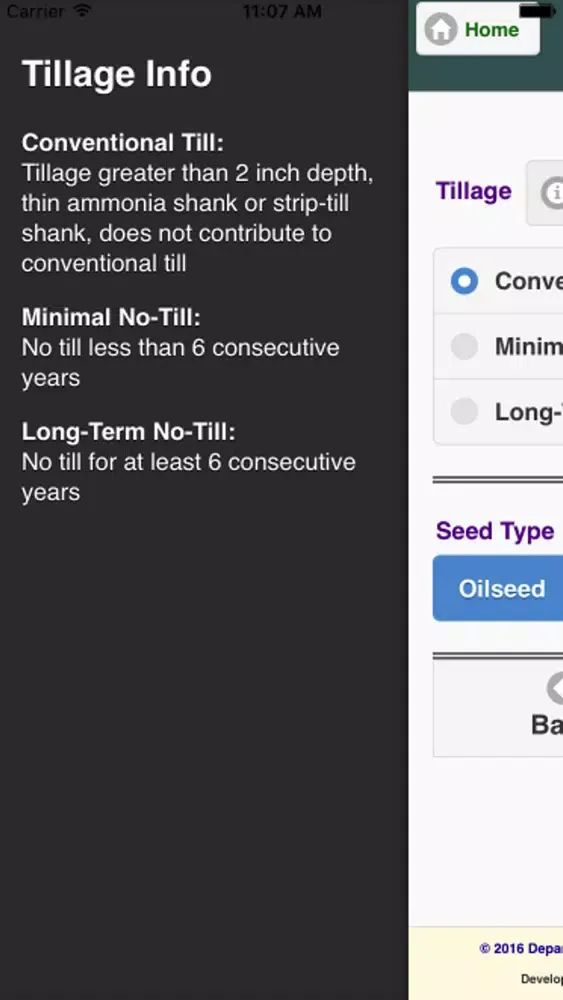Tap the 11:07 AM clock
Viewport: 563px width, 1000px height.
pyautogui.click(x=282, y=11)
